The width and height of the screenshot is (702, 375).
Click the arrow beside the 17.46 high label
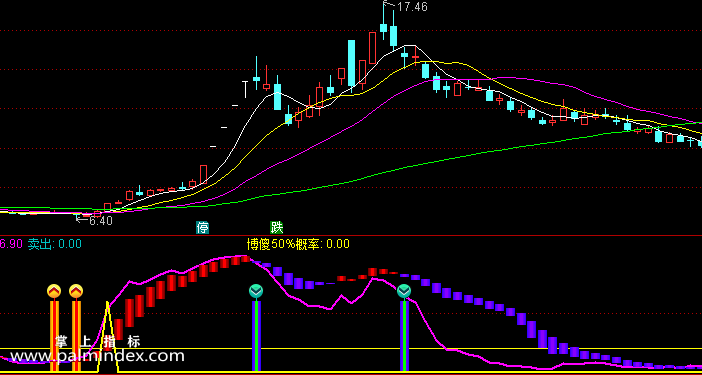coord(390,5)
